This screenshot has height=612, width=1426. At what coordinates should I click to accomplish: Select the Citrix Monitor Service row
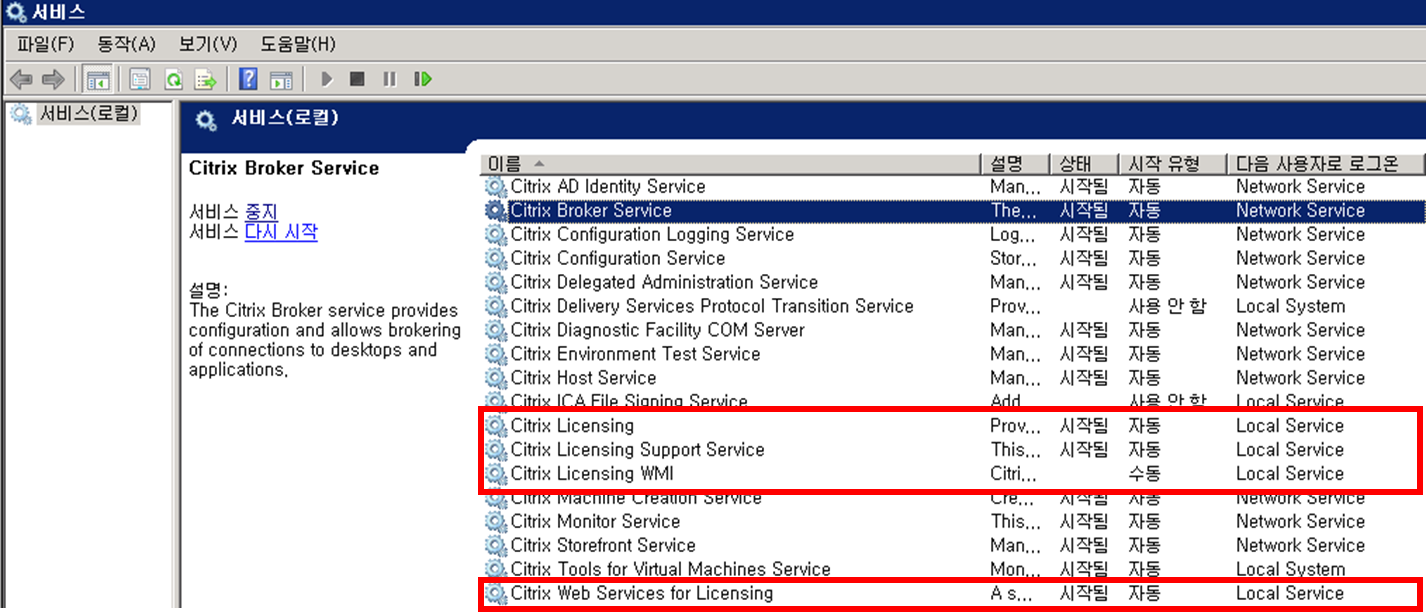tap(953, 522)
